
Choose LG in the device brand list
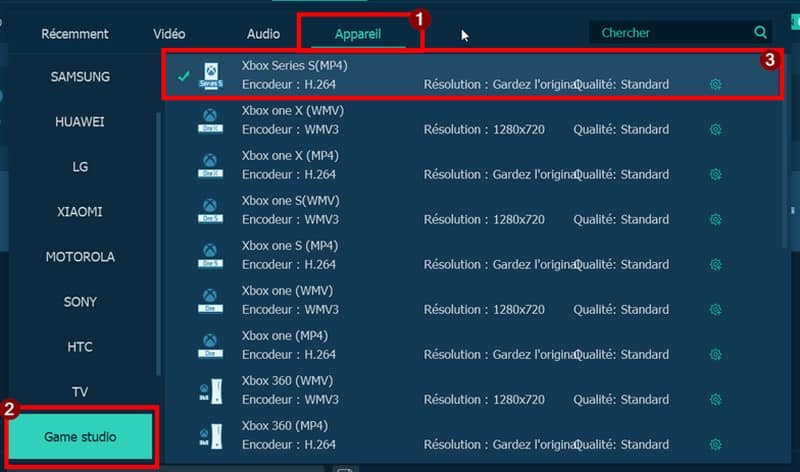80,167
